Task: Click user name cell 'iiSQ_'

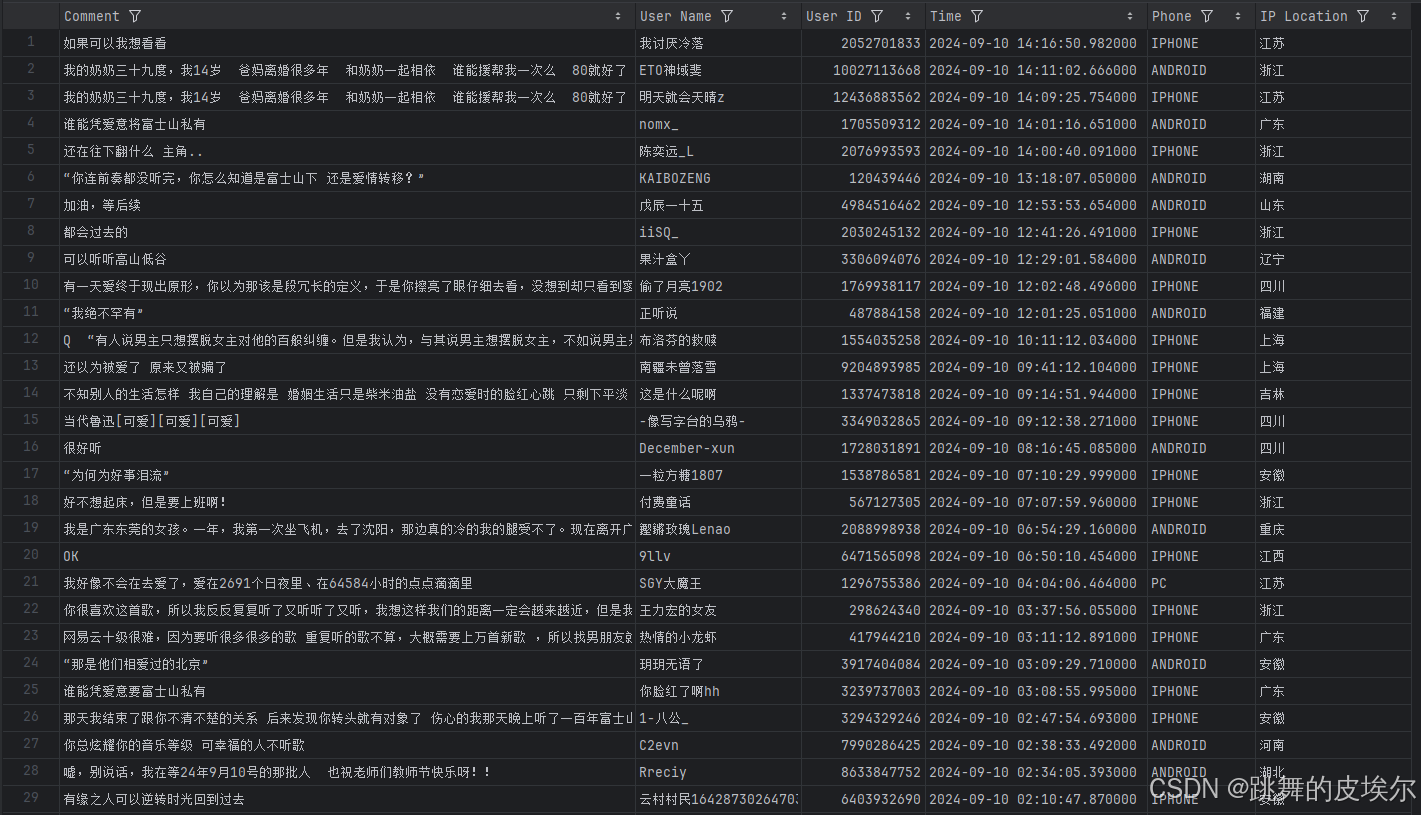Action: (718, 232)
